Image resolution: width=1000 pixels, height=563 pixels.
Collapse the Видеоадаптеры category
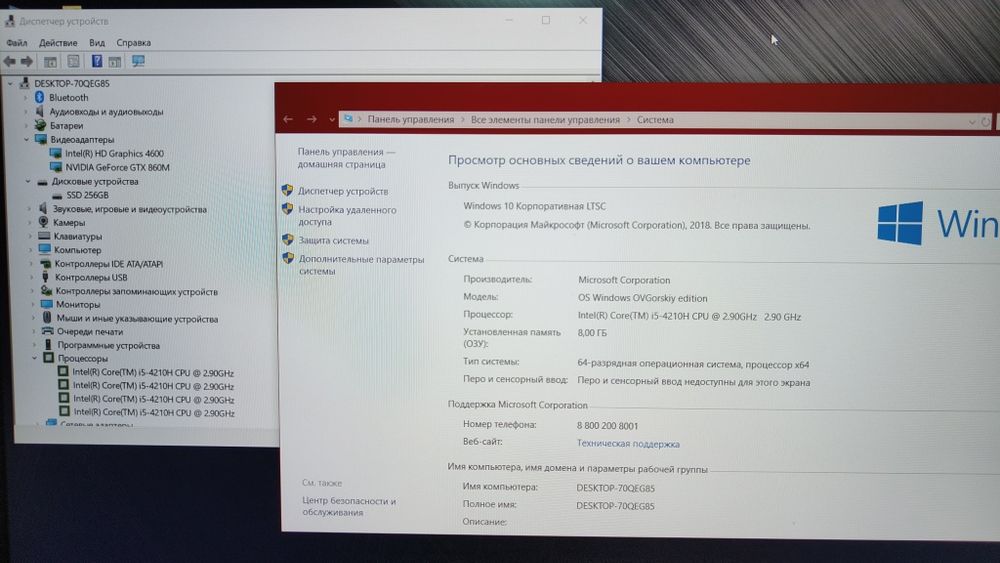(26, 139)
